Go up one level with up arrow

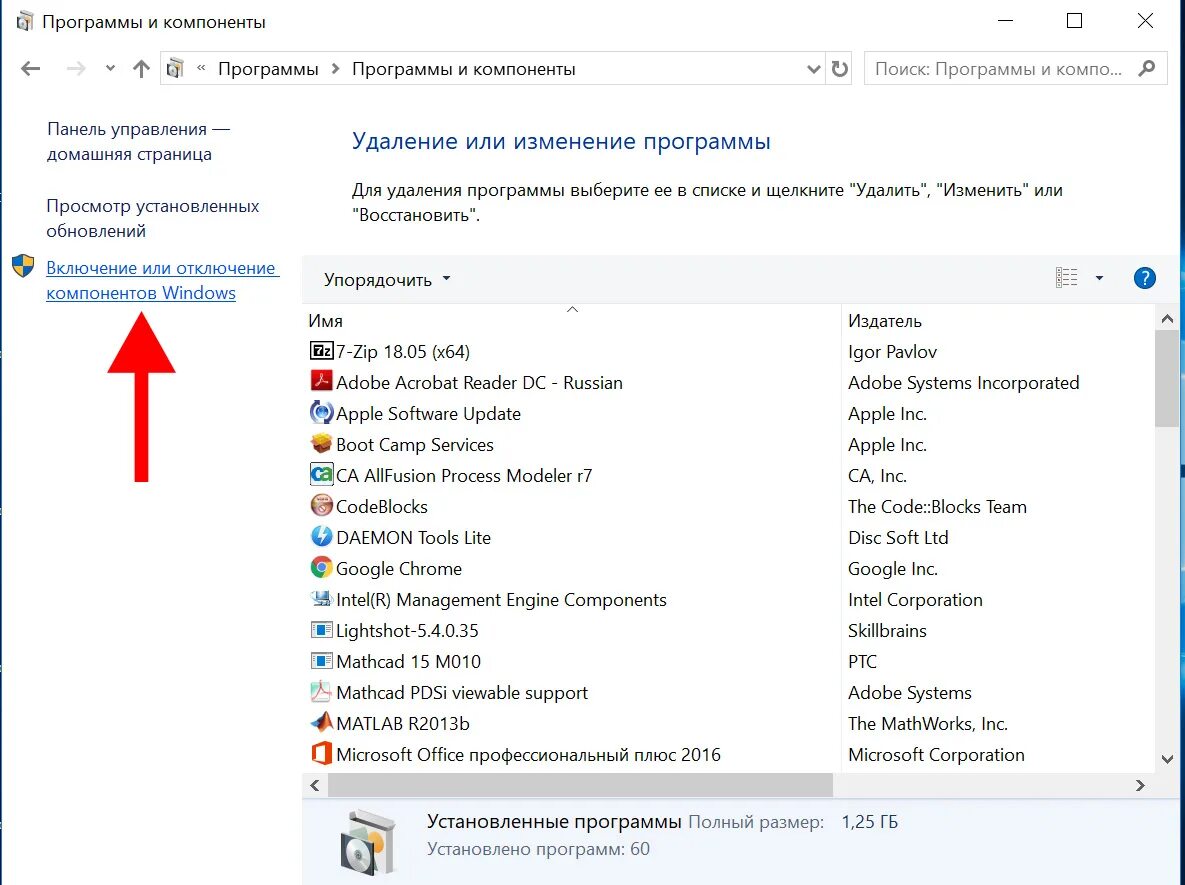[x=141, y=69]
